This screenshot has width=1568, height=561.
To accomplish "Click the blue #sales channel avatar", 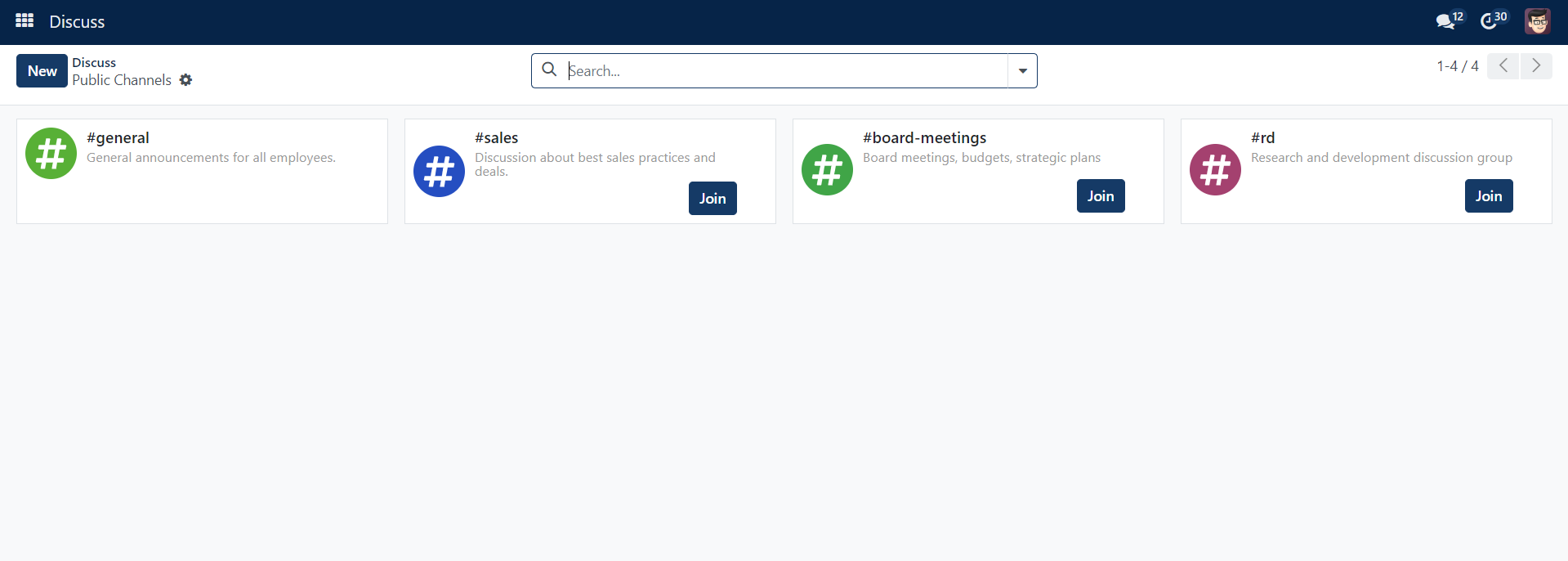I will pos(439,171).
